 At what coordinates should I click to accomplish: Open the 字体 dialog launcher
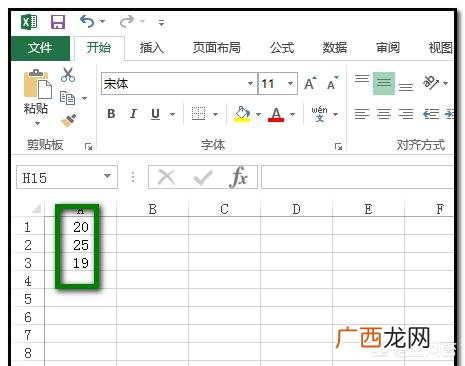(338, 146)
